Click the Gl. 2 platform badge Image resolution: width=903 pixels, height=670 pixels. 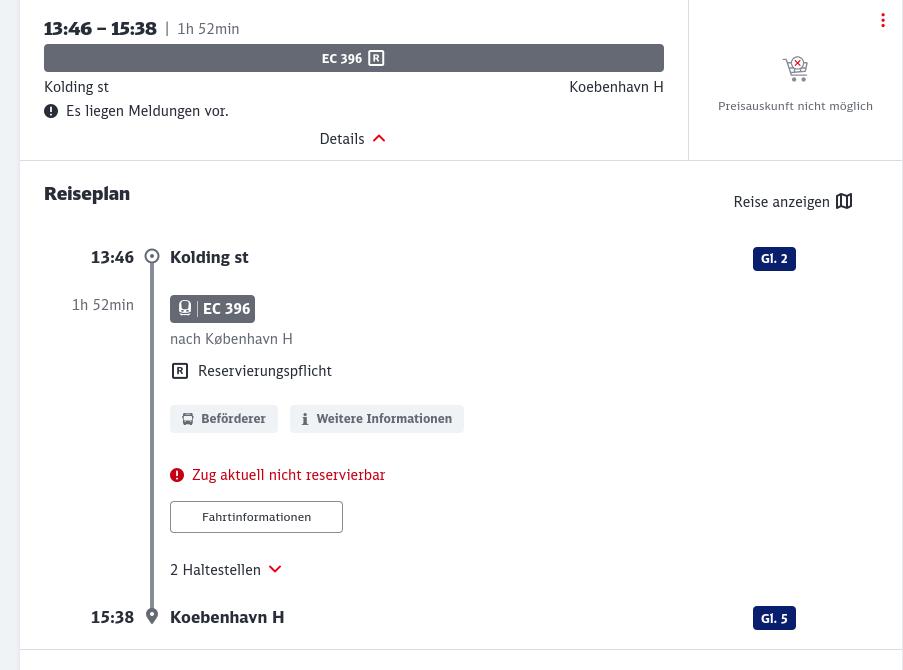[x=774, y=259]
